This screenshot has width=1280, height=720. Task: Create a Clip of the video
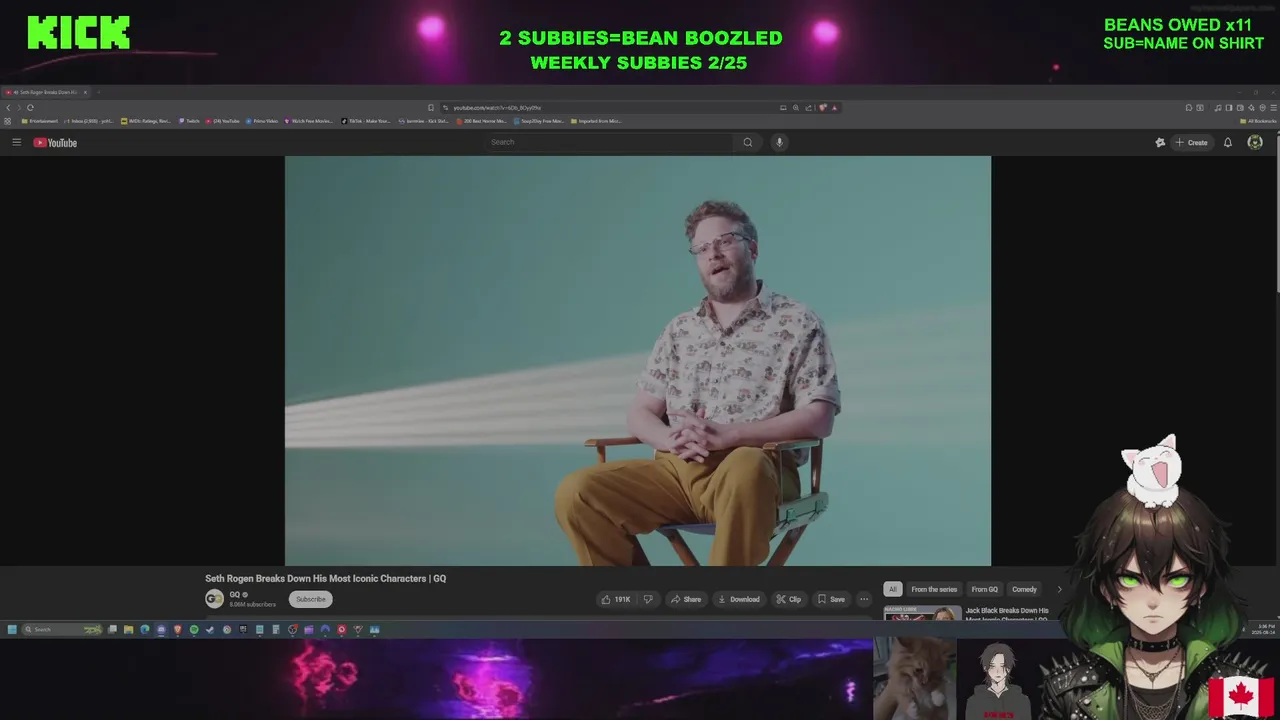click(x=789, y=599)
